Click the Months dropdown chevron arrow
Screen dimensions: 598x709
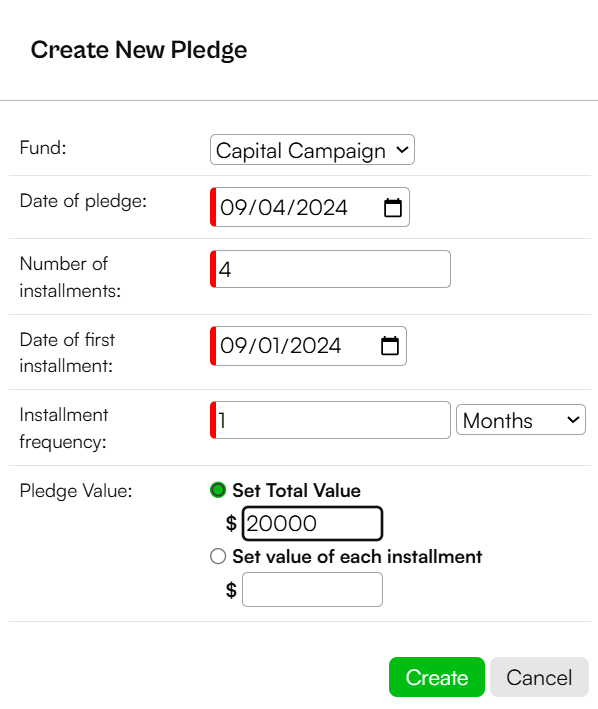coord(573,420)
